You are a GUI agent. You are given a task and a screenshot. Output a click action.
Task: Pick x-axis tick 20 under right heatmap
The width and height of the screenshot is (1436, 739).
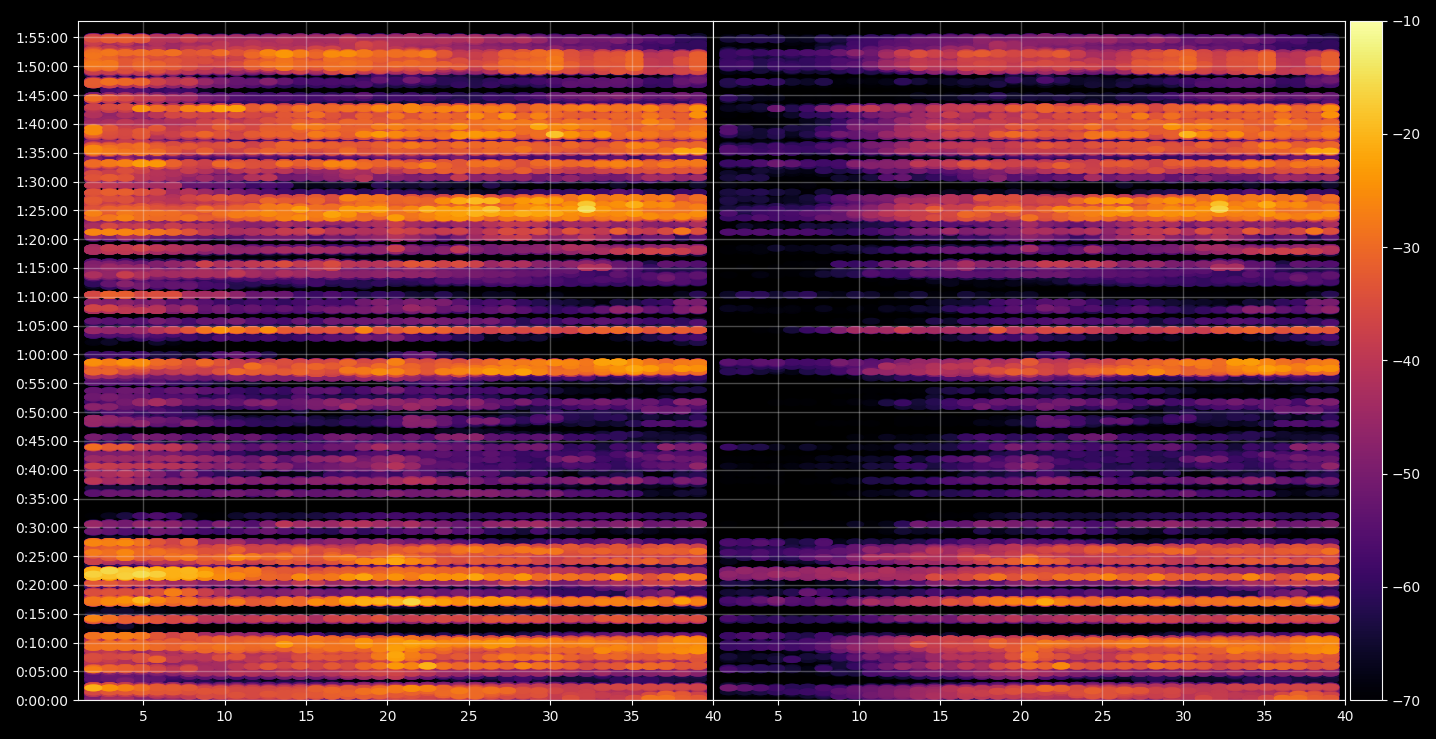coord(1021,716)
